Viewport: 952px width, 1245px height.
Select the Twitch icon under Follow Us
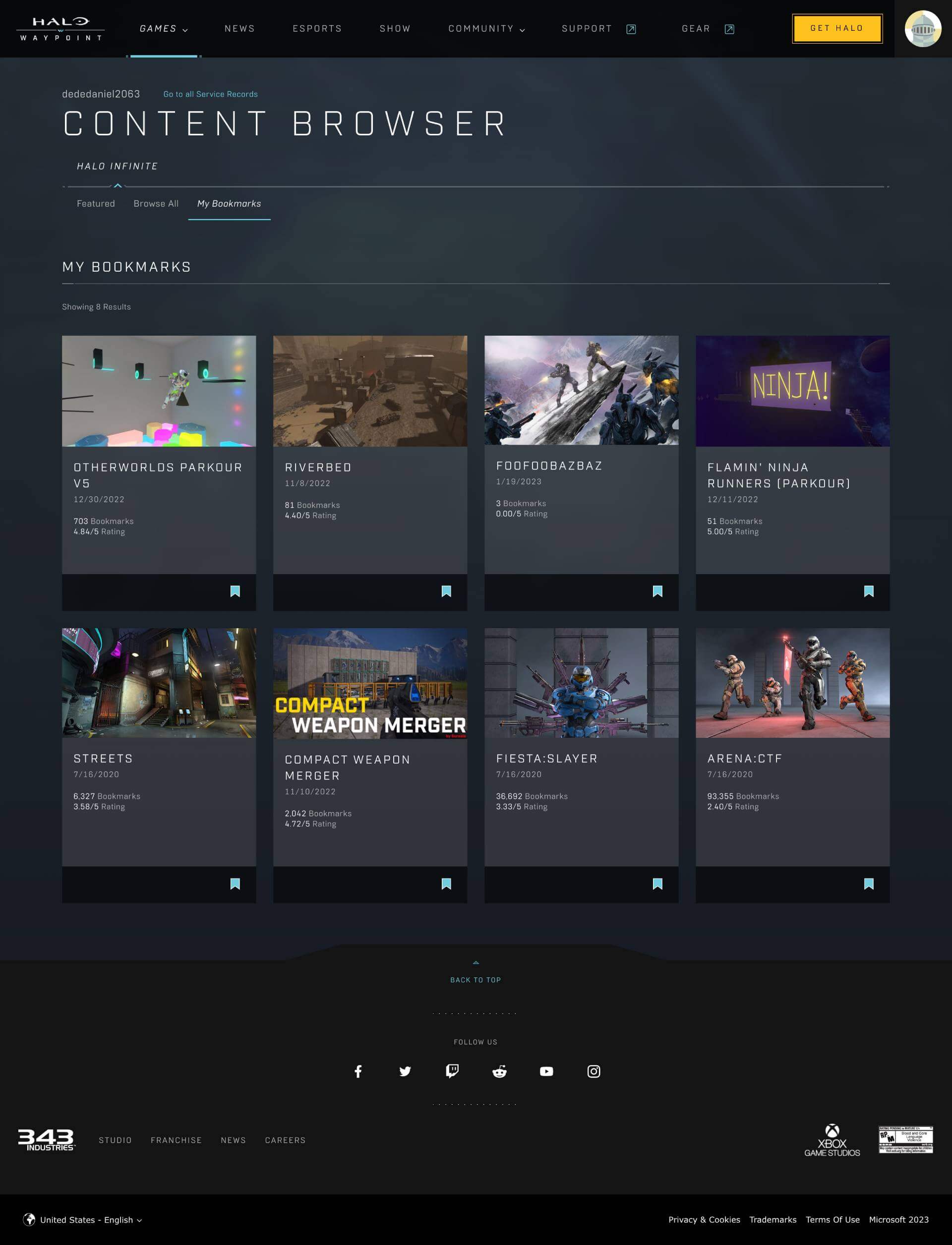tap(452, 1071)
